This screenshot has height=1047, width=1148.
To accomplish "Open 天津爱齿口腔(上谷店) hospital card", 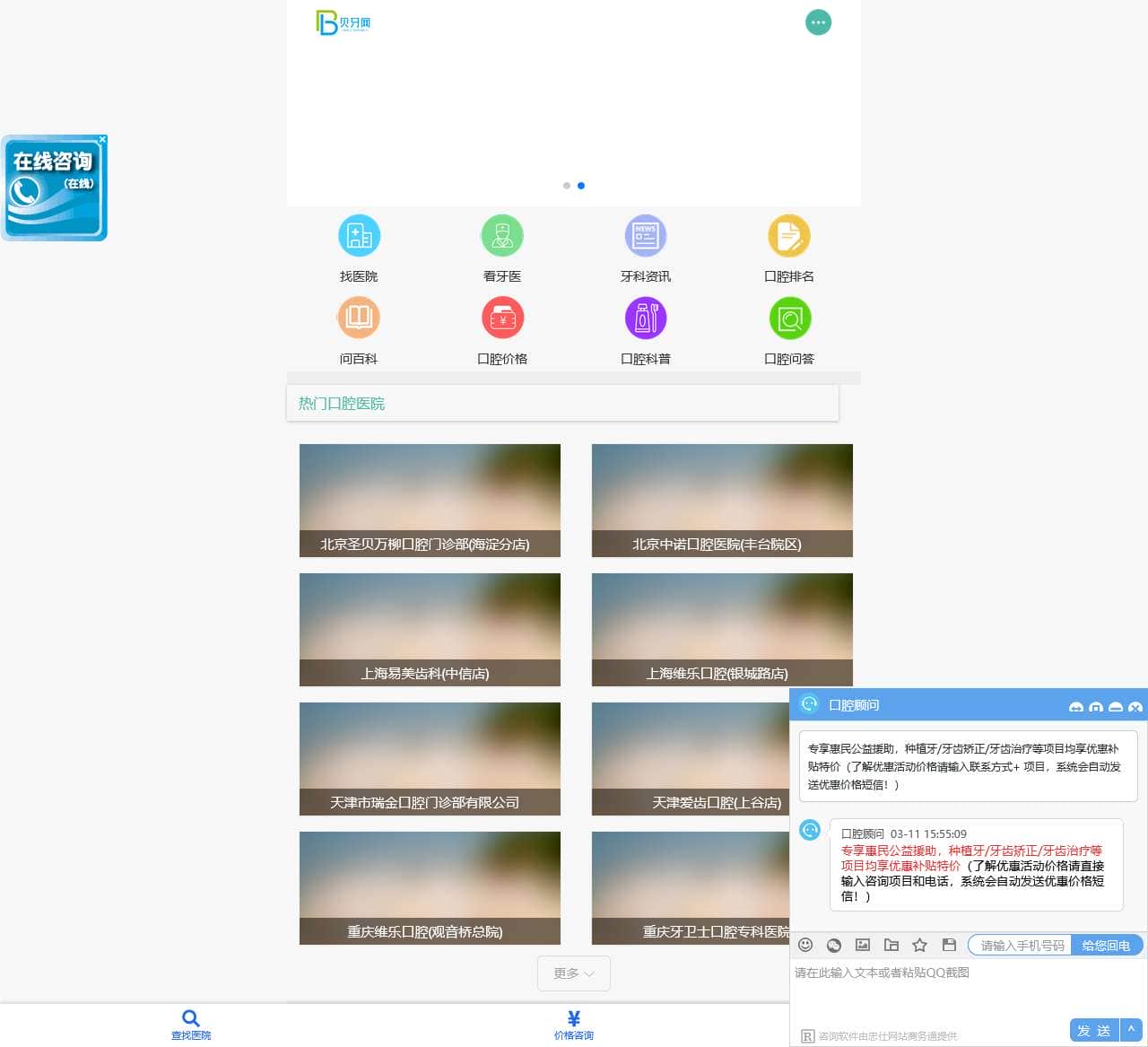I will [691, 759].
